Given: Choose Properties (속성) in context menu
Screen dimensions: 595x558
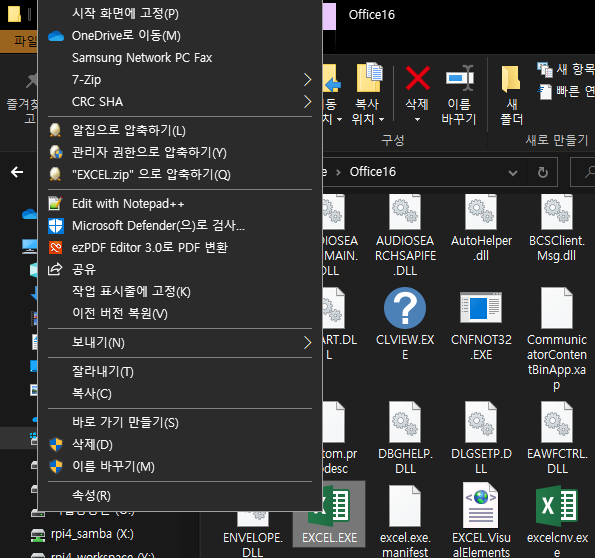Looking at the screenshot, I should (180, 495).
